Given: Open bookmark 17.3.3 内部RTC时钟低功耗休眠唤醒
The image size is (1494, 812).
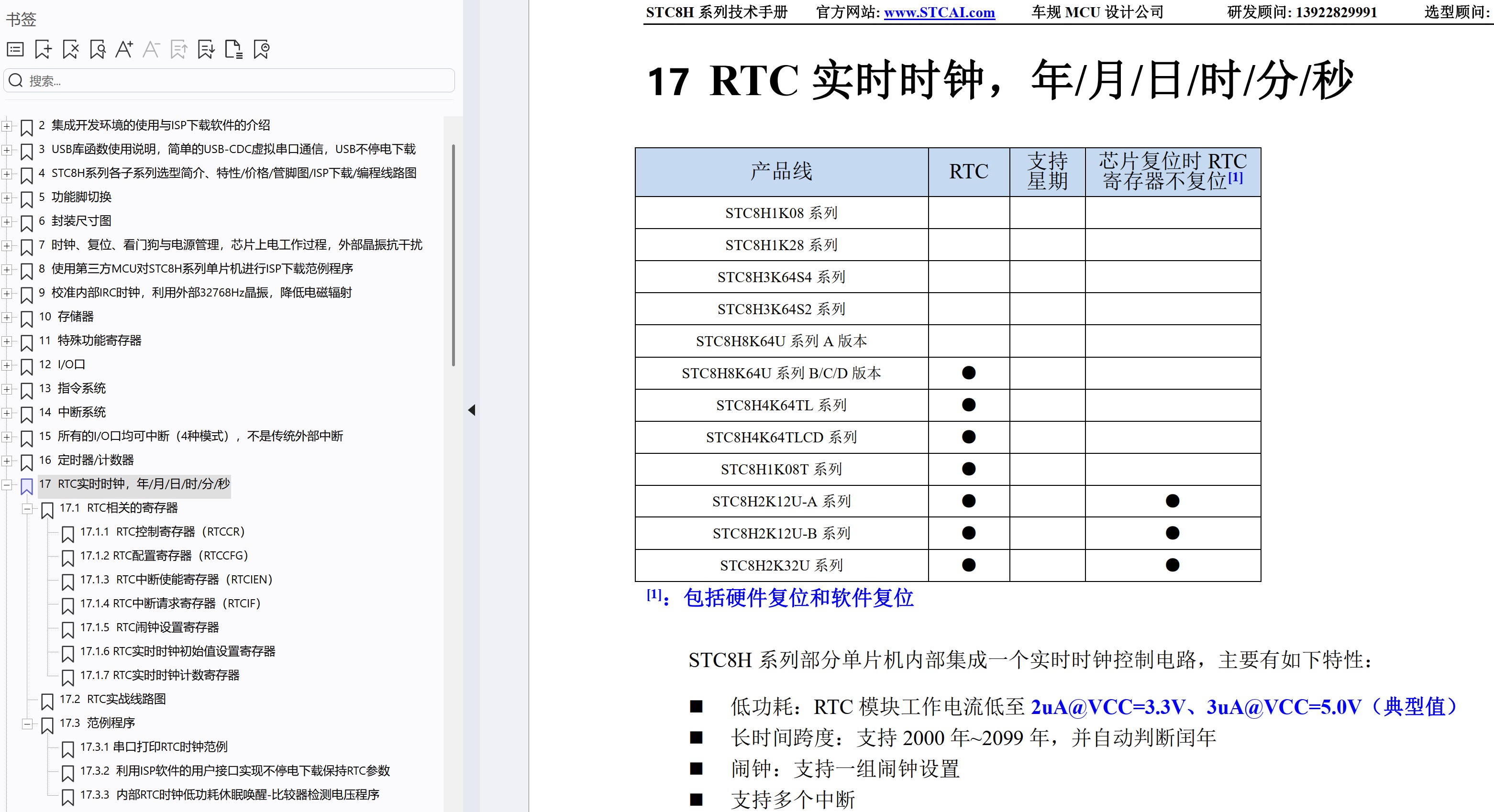Looking at the screenshot, I should pyautogui.click(x=230, y=795).
